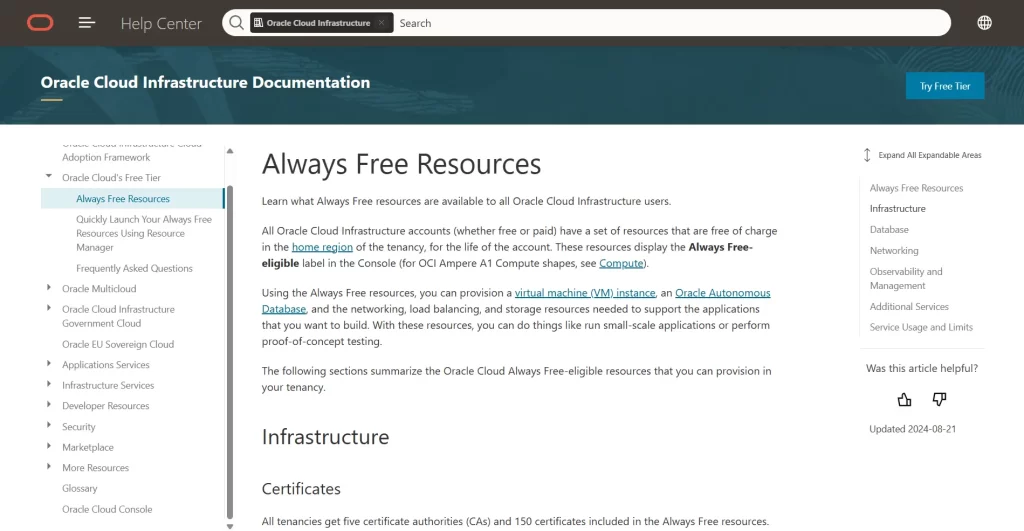
Task: Open Frequently Asked Questions sidebar item
Action: (134, 268)
